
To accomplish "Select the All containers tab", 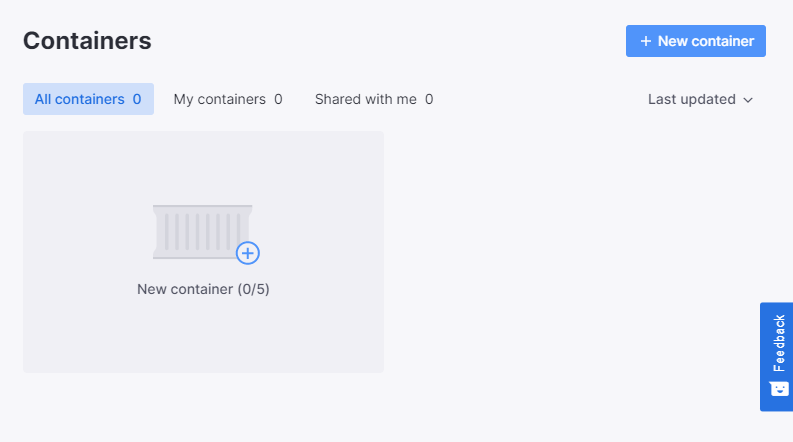I will (89, 99).
